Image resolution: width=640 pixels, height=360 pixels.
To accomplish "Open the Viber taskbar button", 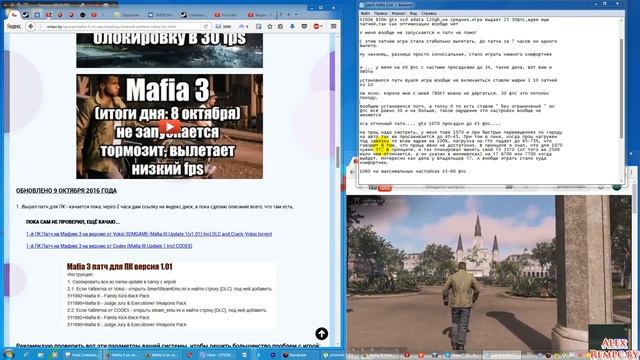I will coord(218,355).
